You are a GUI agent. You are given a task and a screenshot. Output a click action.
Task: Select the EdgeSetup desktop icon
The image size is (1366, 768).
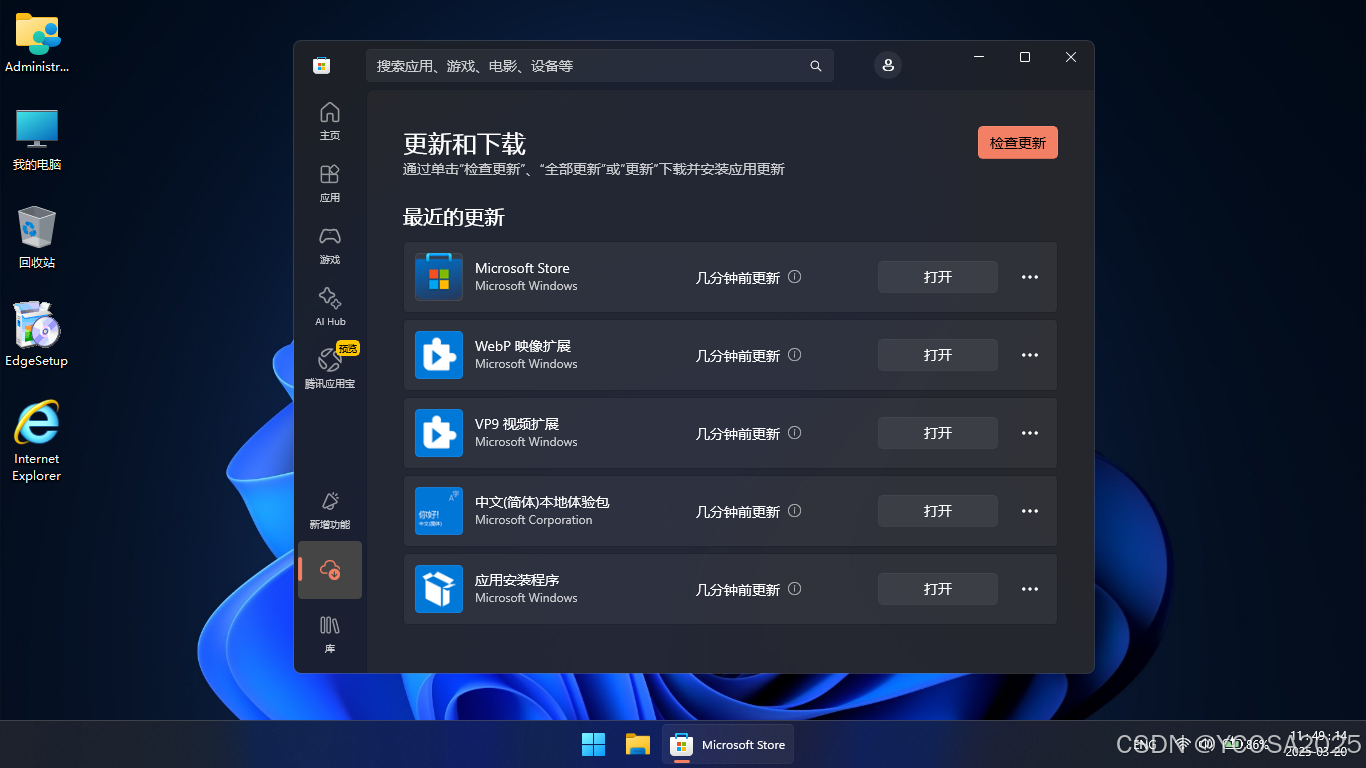click(37, 335)
